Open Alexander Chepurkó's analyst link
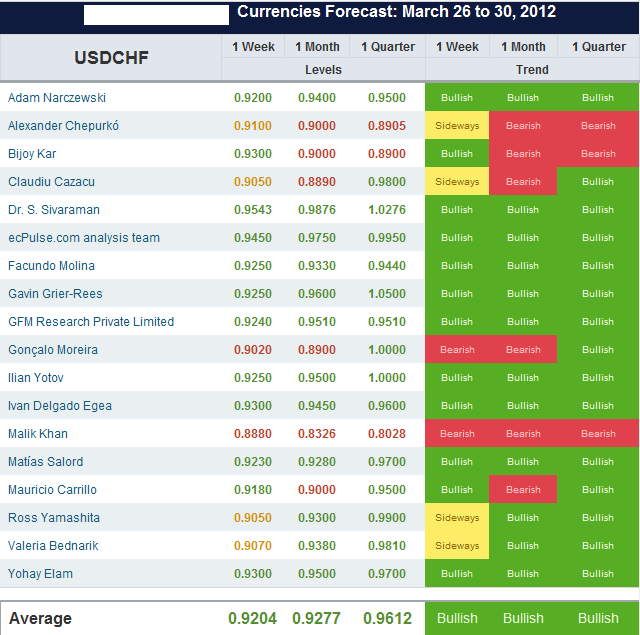 (x=63, y=126)
